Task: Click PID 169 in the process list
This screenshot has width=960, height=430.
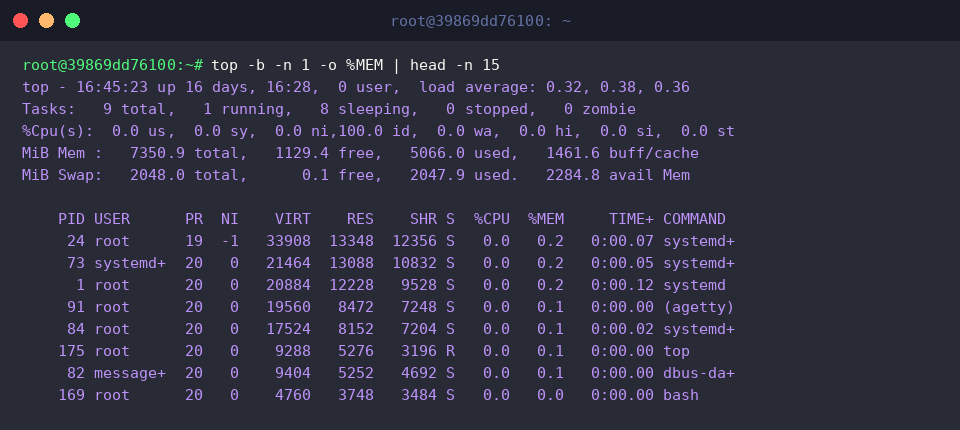Action: point(72,396)
